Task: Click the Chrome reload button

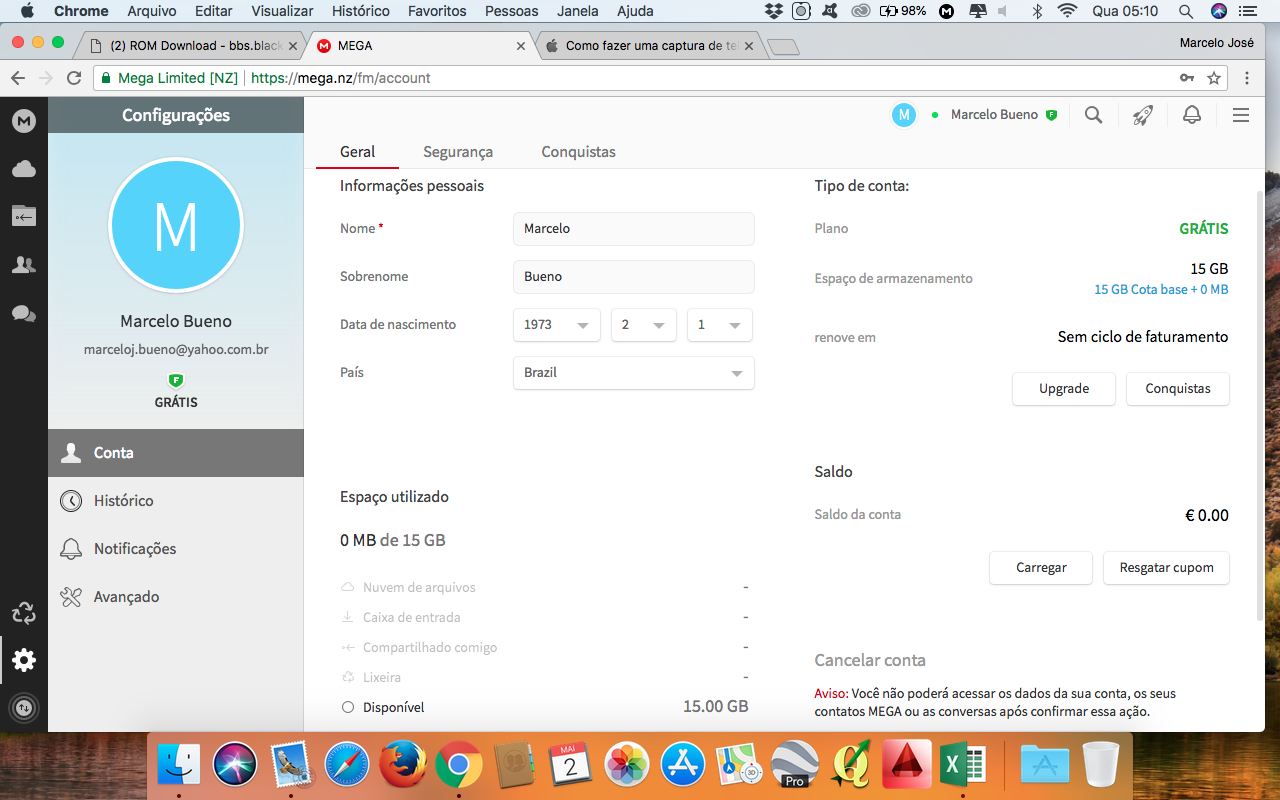Action: coord(74,78)
